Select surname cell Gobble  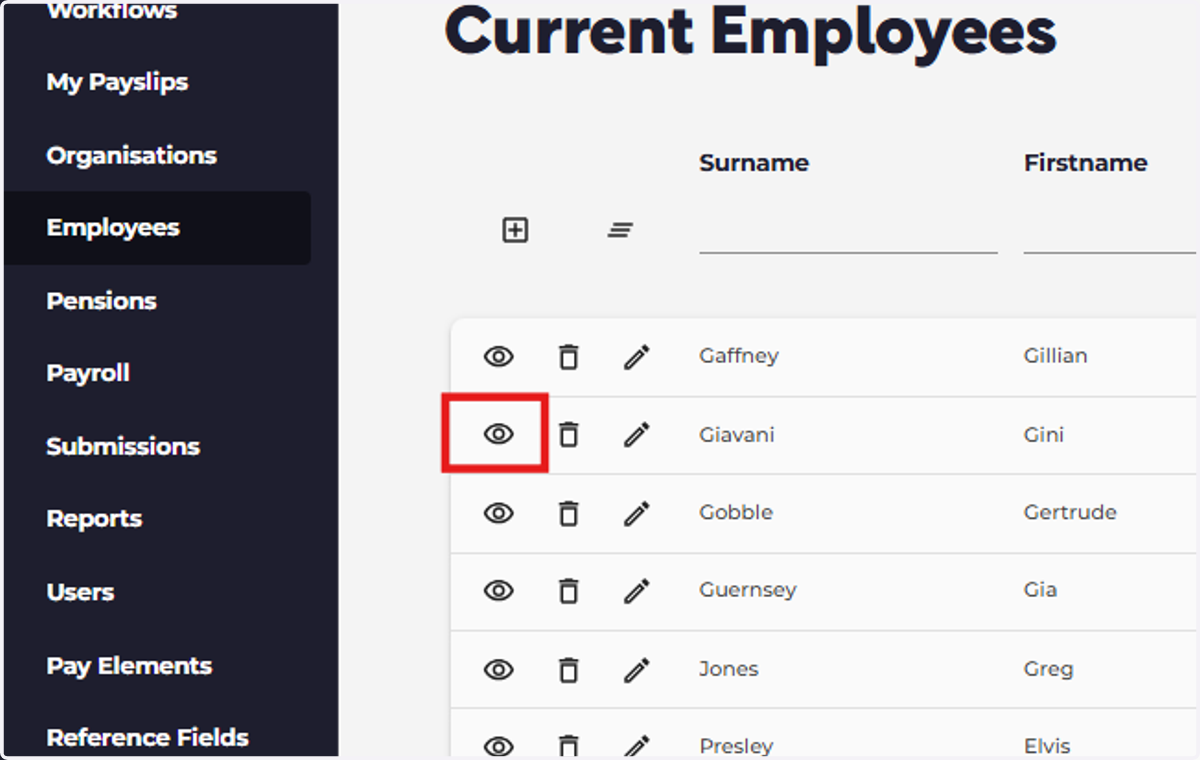pos(736,512)
